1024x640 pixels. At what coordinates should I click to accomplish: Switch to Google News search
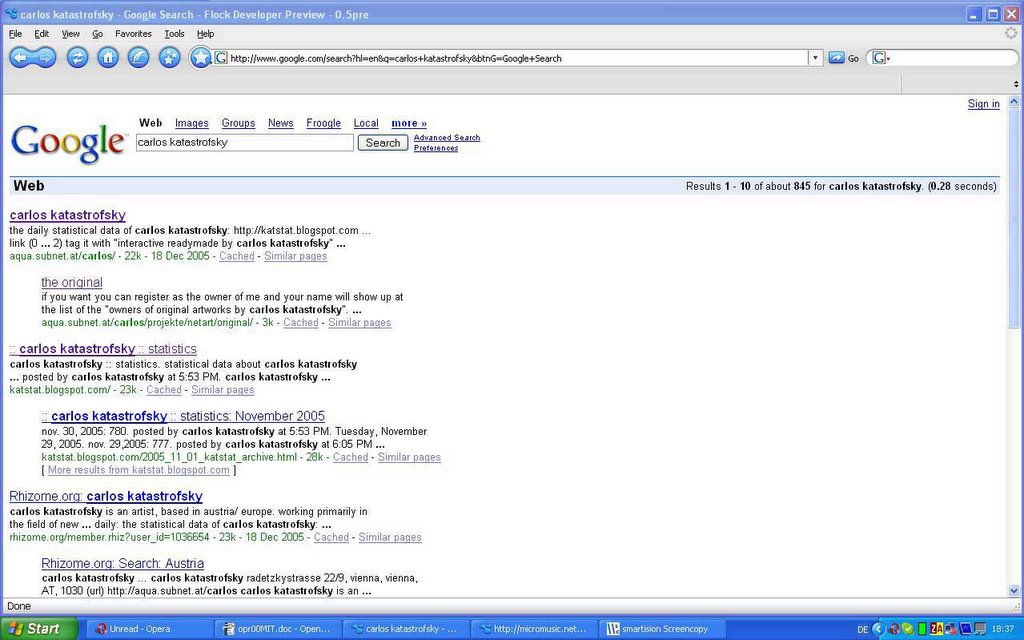tap(280, 123)
